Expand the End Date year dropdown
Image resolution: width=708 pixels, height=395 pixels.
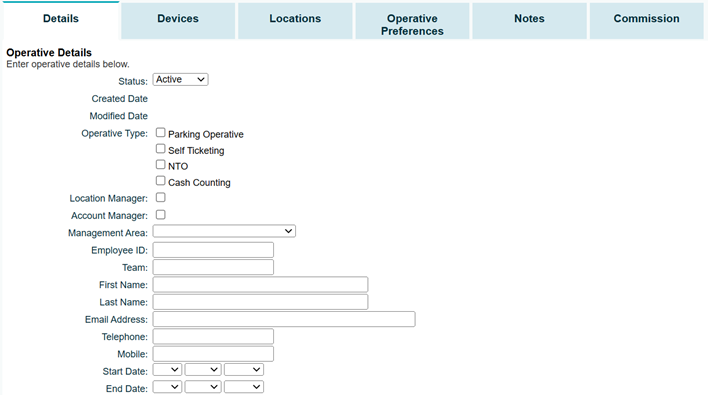(x=244, y=387)
